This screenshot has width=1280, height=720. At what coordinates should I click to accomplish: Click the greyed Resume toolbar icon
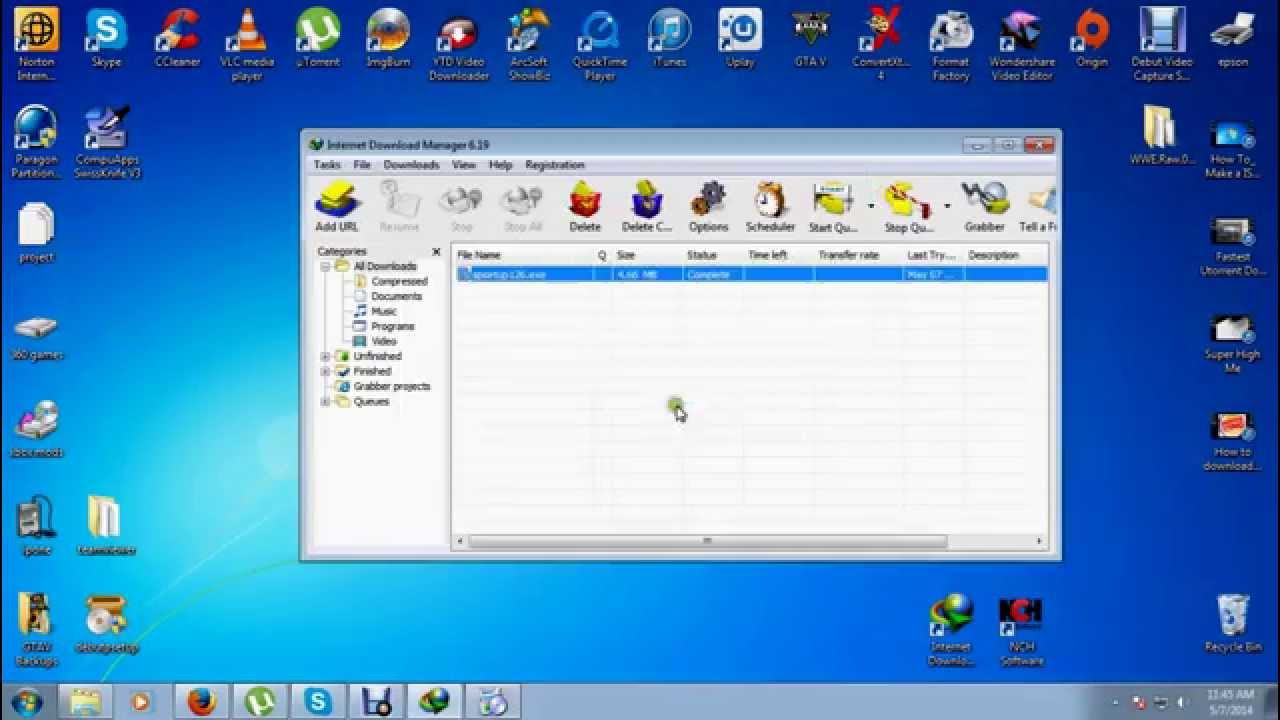click(399, 207)
